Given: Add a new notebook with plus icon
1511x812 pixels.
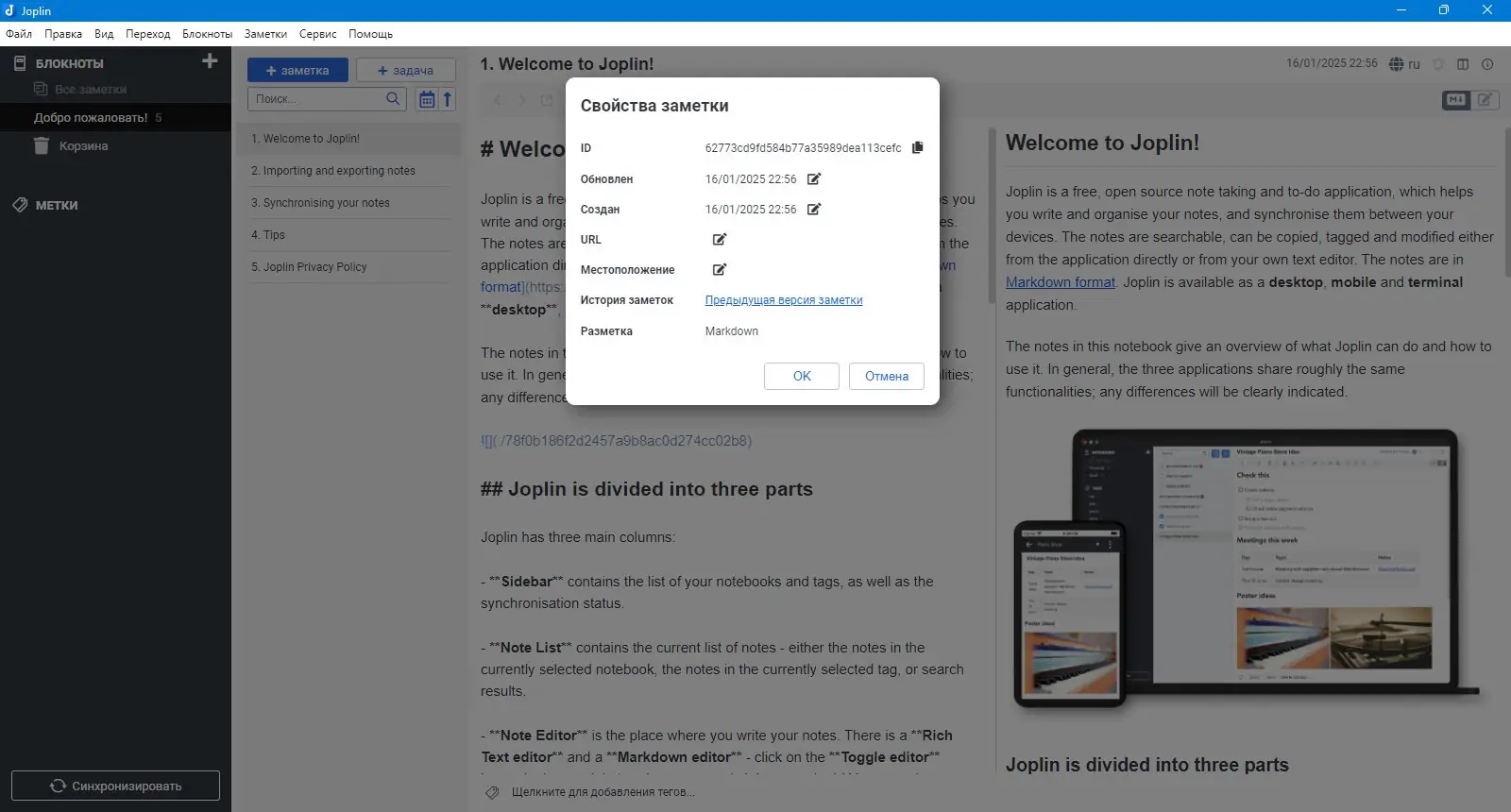Looking at the screenshot, I should point(210,61).
